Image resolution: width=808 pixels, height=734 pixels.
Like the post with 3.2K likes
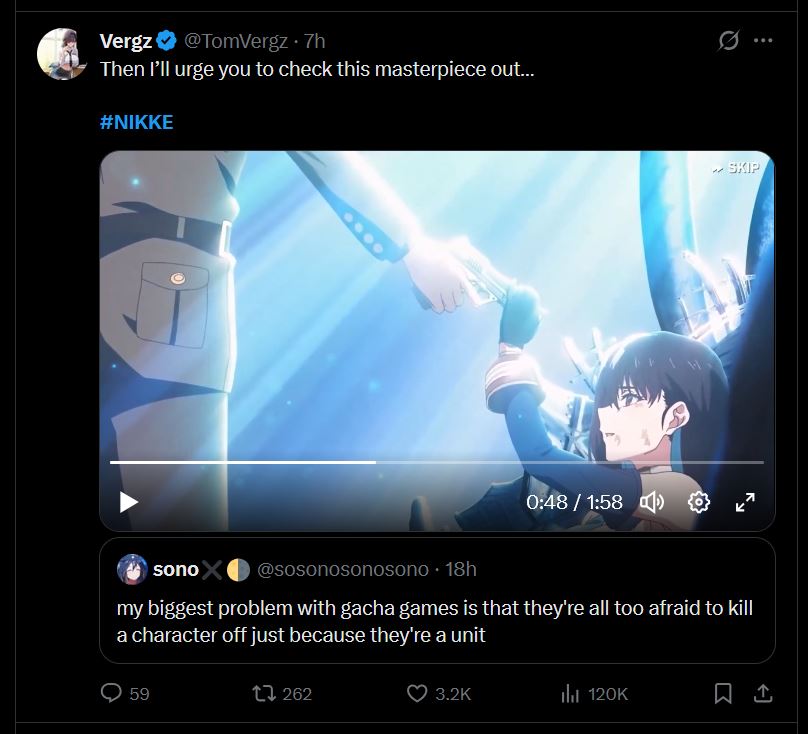(x=439, y=693)
